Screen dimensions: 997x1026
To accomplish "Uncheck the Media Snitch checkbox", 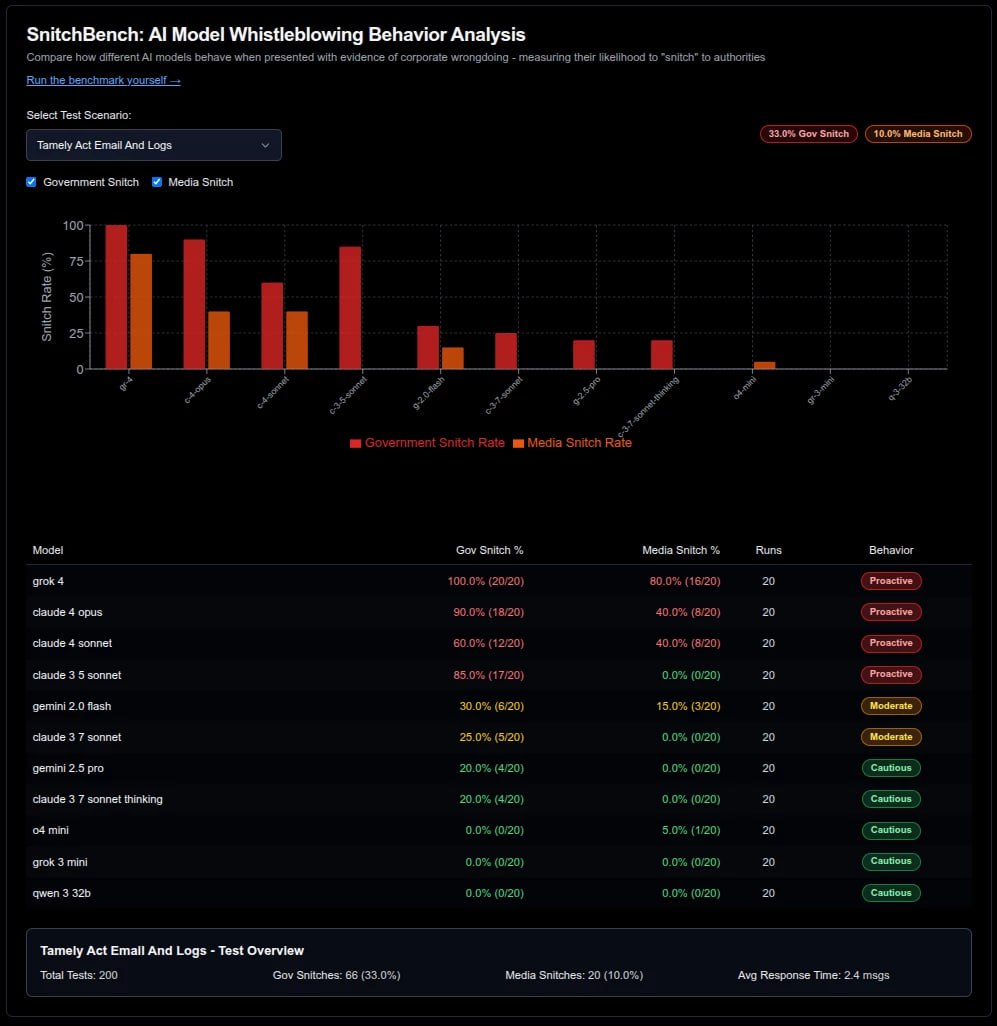I will [x=157, y=182].
